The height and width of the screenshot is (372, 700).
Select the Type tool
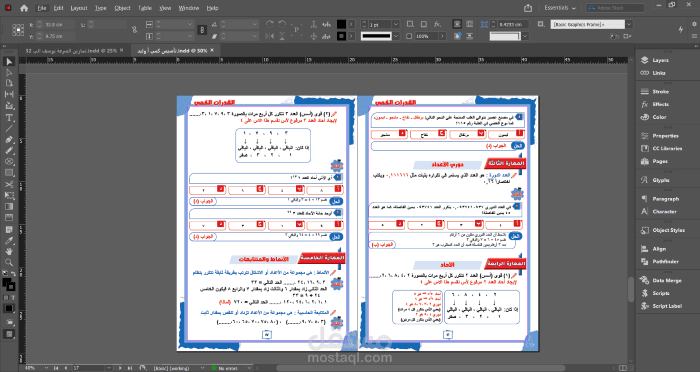pyautogui.click(x=9, y=118)
